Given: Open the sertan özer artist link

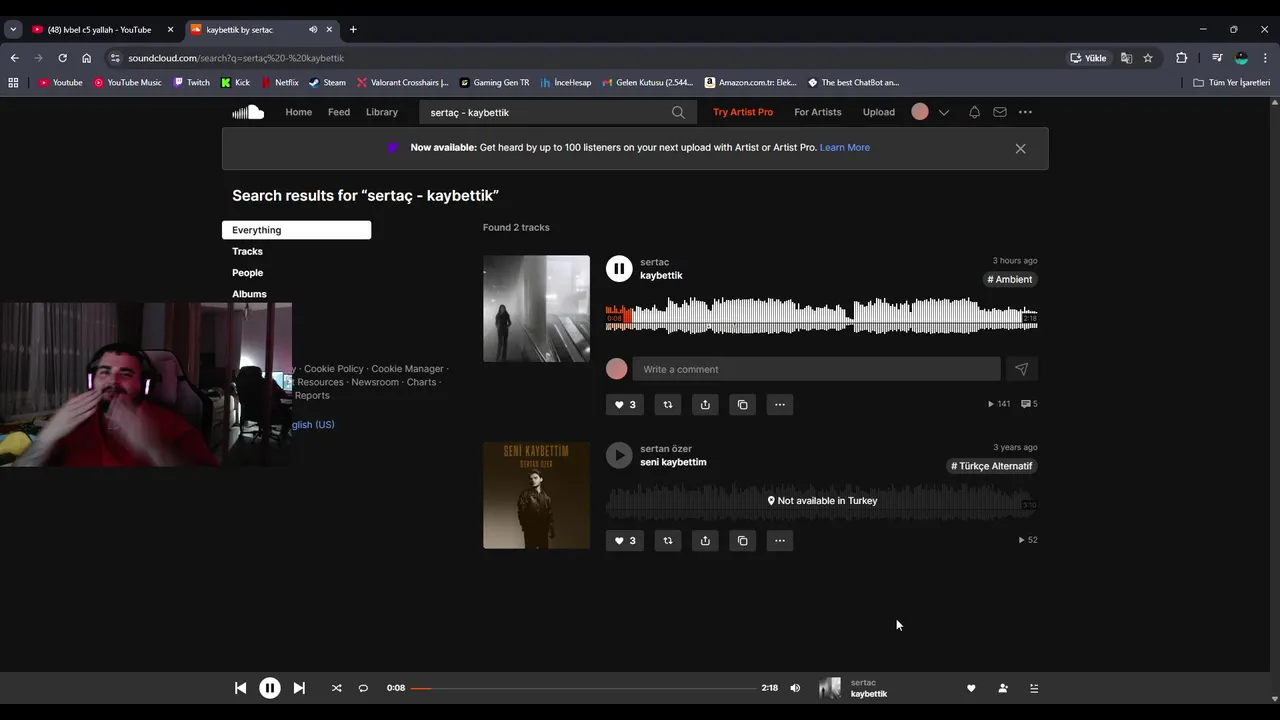Looking at the screenshot, I should [x=666, y=449].
